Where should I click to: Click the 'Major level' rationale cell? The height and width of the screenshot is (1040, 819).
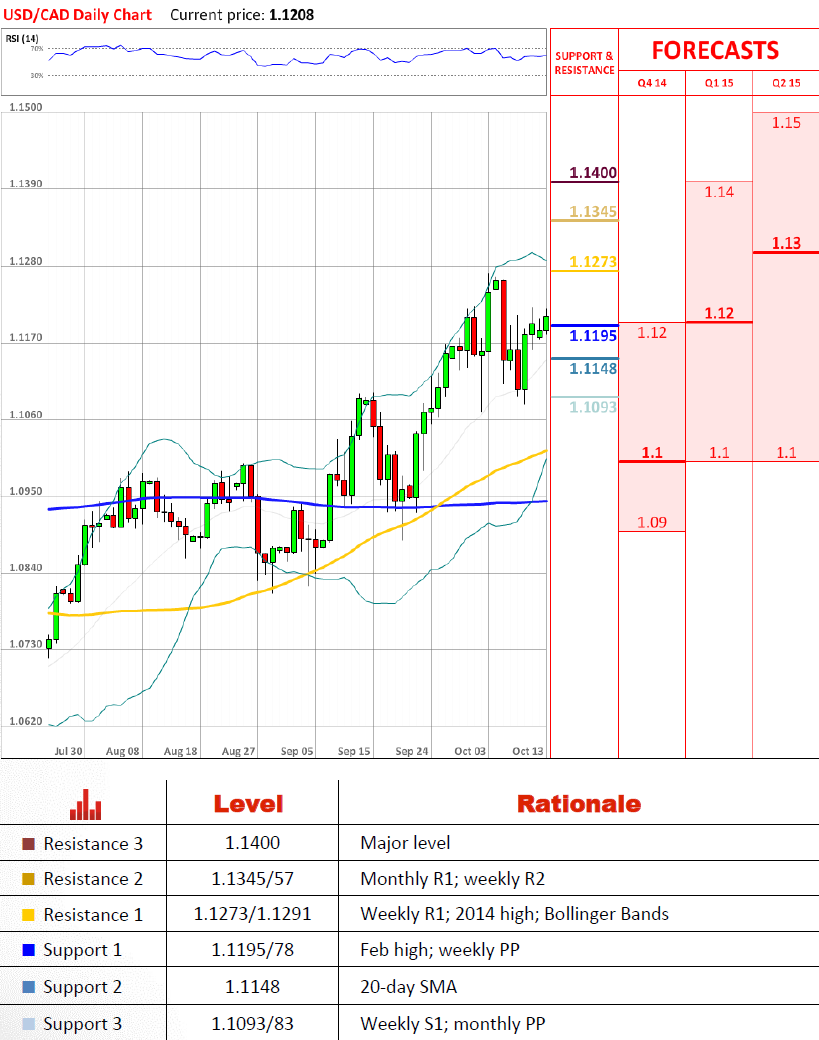(405, 843)
